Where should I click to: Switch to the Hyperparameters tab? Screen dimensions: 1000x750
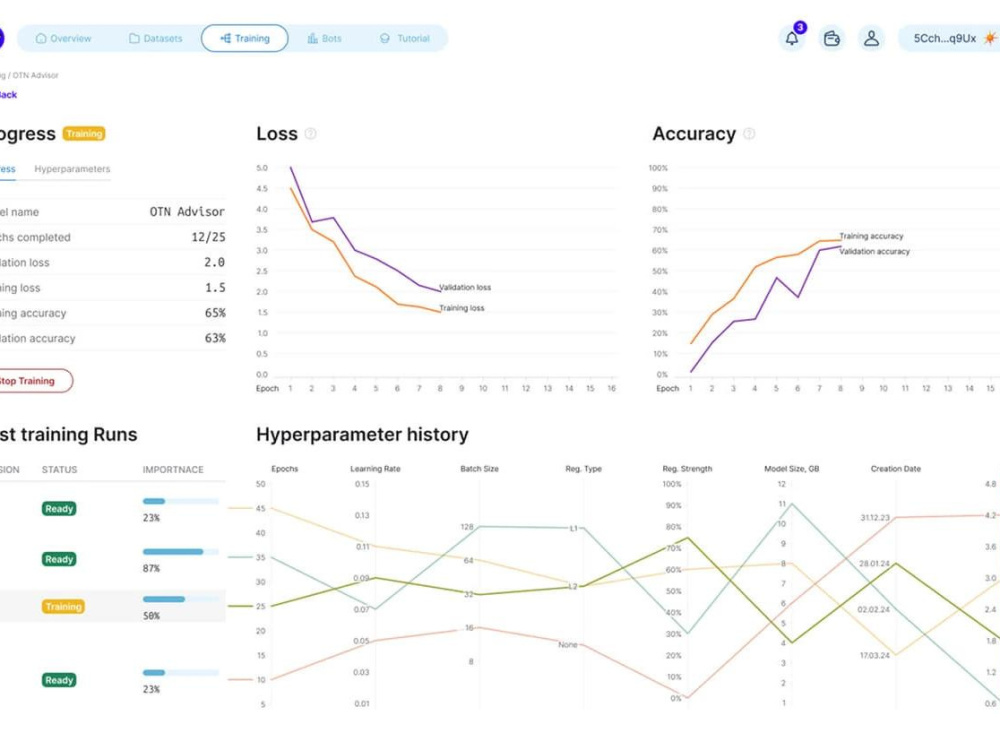[x=72, y=169]
